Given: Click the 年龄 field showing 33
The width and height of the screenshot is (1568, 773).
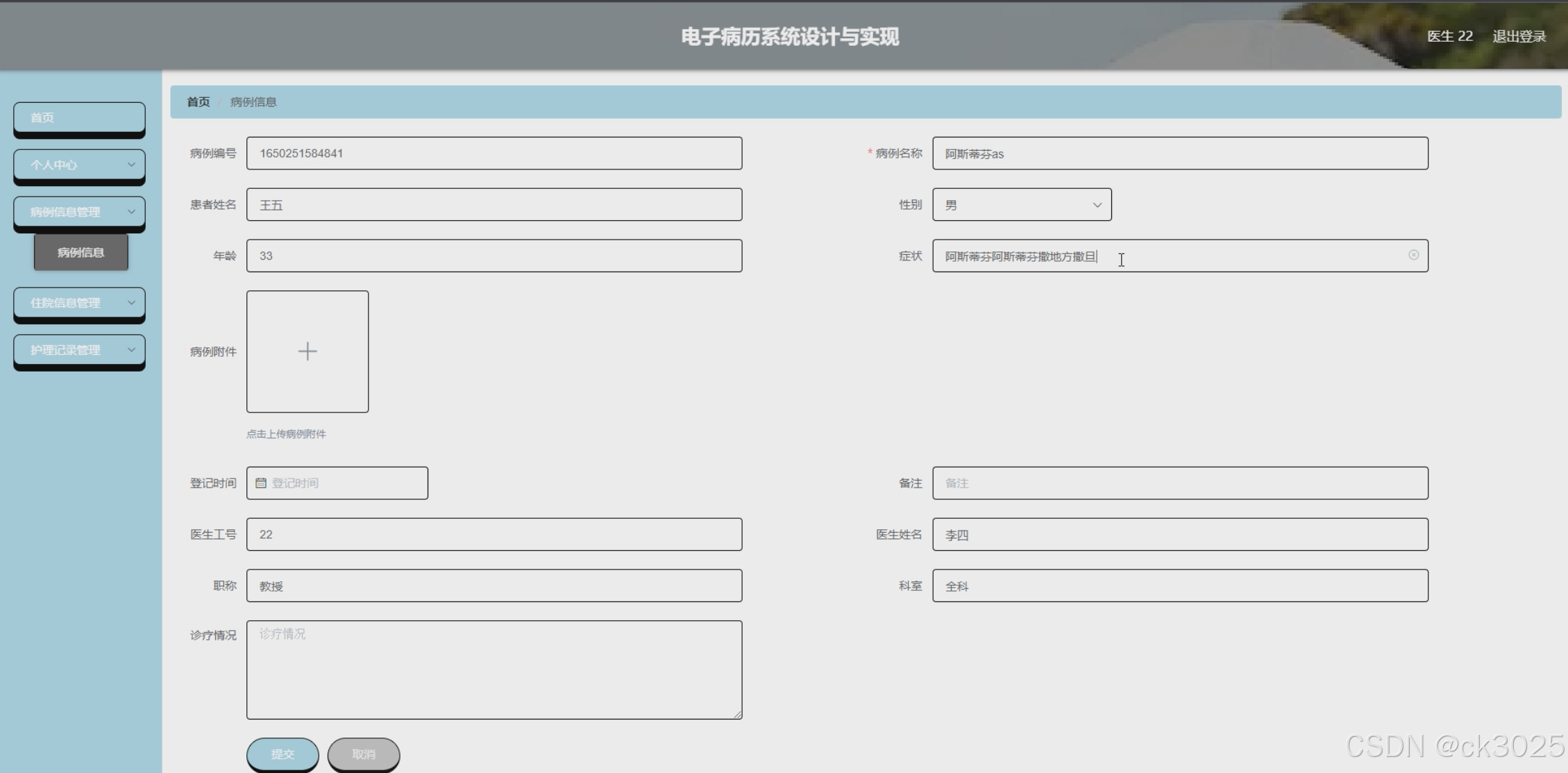Looking at the screenshot, I should [x=494, y=256].
